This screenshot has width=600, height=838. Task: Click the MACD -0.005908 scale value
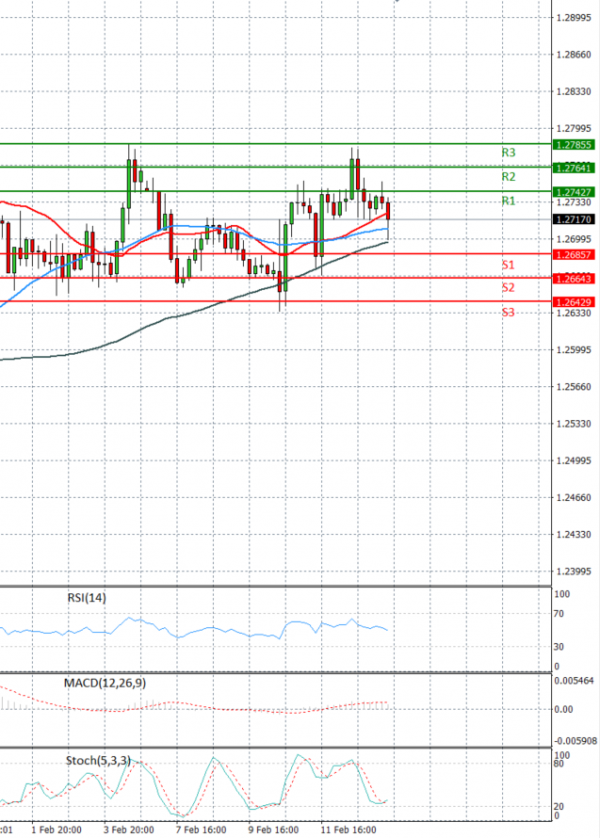tap(575, 741)
